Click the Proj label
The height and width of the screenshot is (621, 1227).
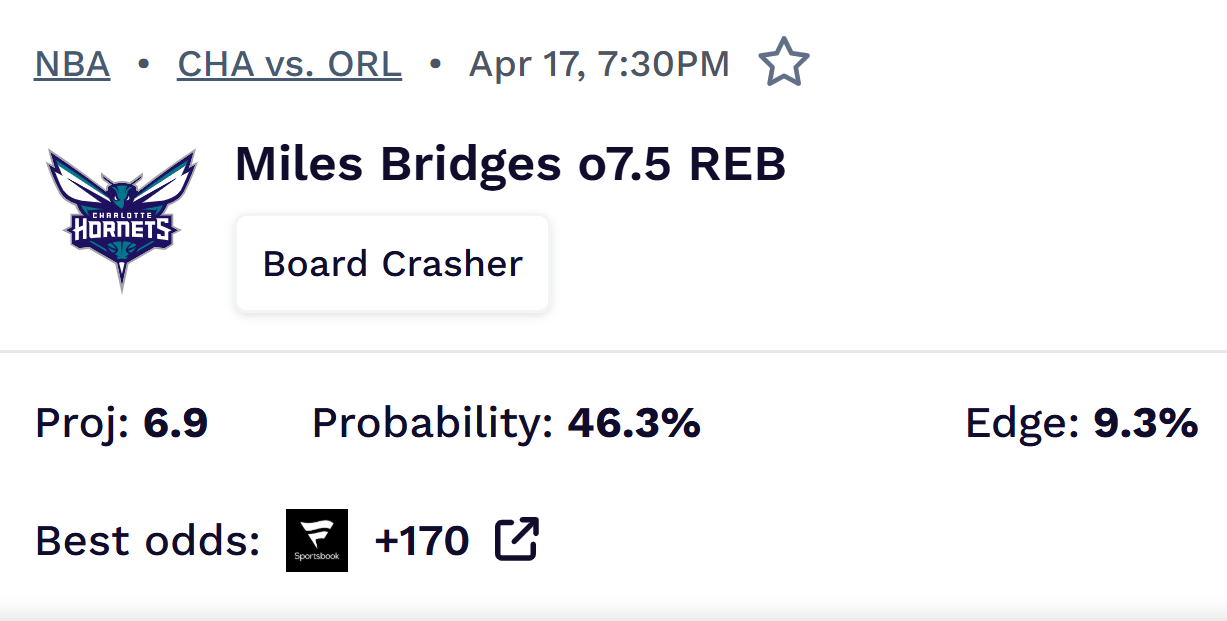82,423
